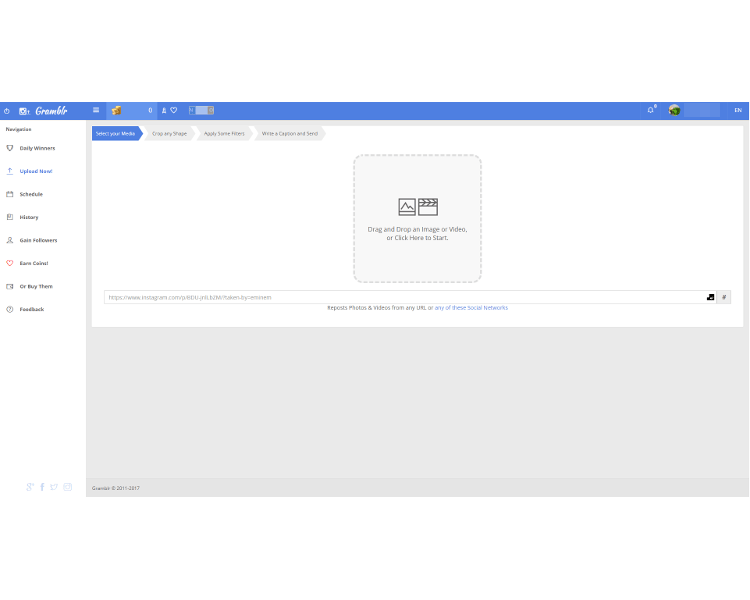Toggle the header on/off switch
This screenshot has height=600, width=750.
point(201,111)
